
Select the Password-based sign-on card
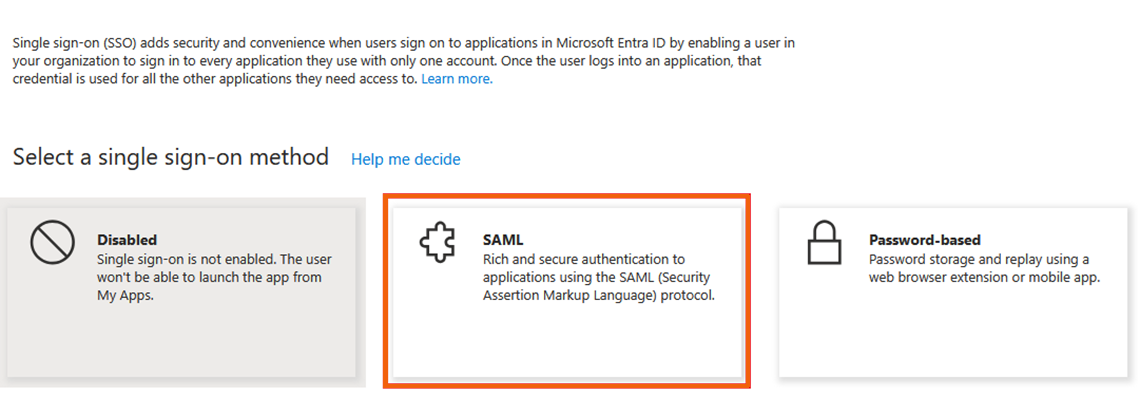[953, 292]
